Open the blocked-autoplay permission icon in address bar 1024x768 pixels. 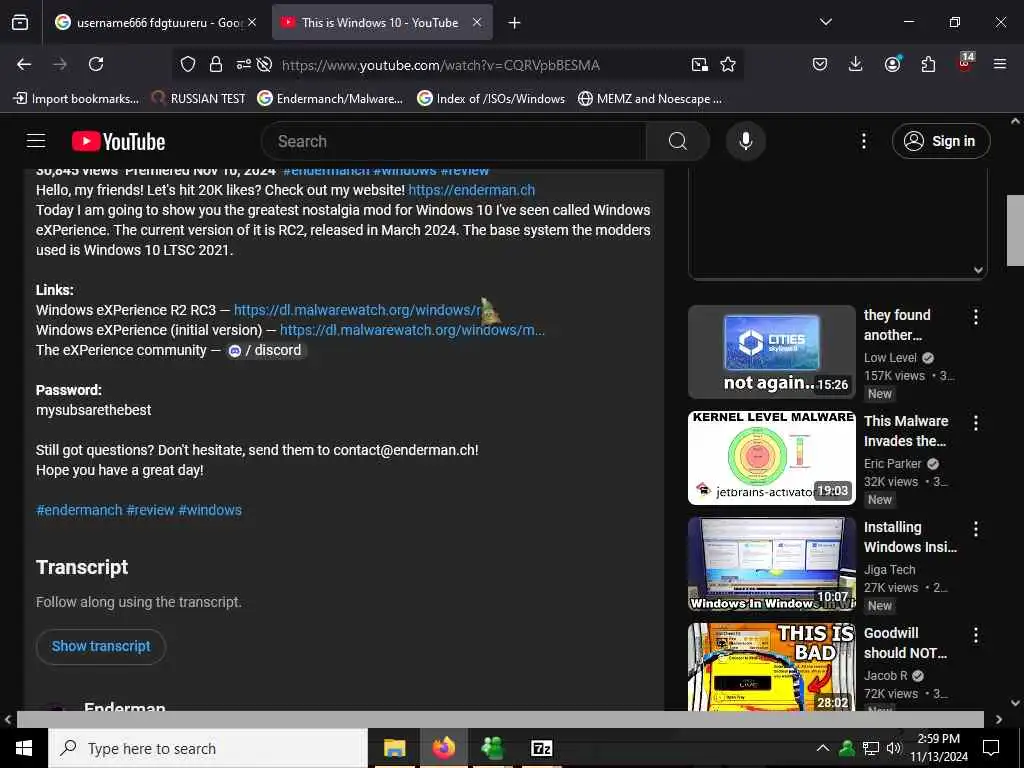pyautogui.click(x=264, y=64)
